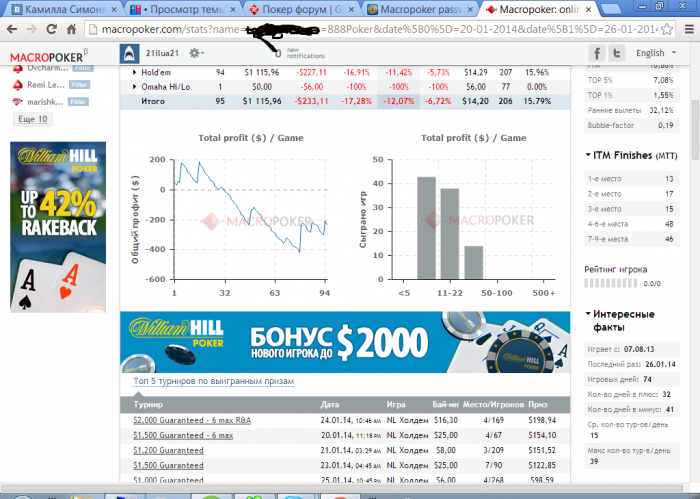Click the TOP 5% stat row
The width and height of the screenshot is (700, 499).
(x=631, y=80)
